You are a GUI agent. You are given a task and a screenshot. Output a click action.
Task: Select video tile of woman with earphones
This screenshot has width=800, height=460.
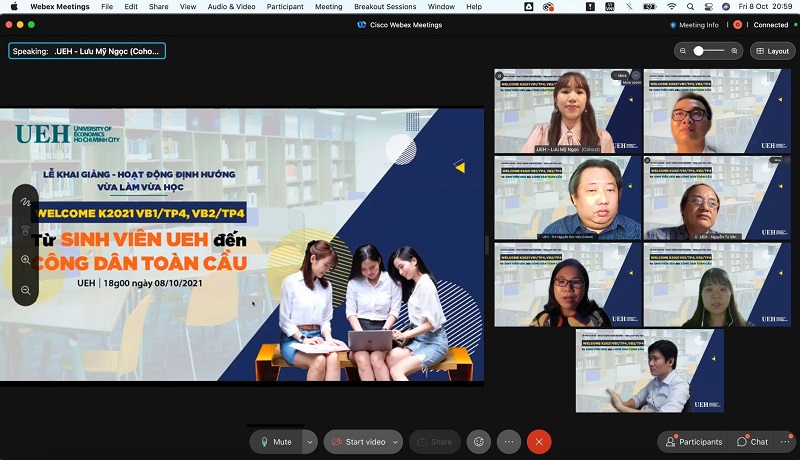pos(717,285)
